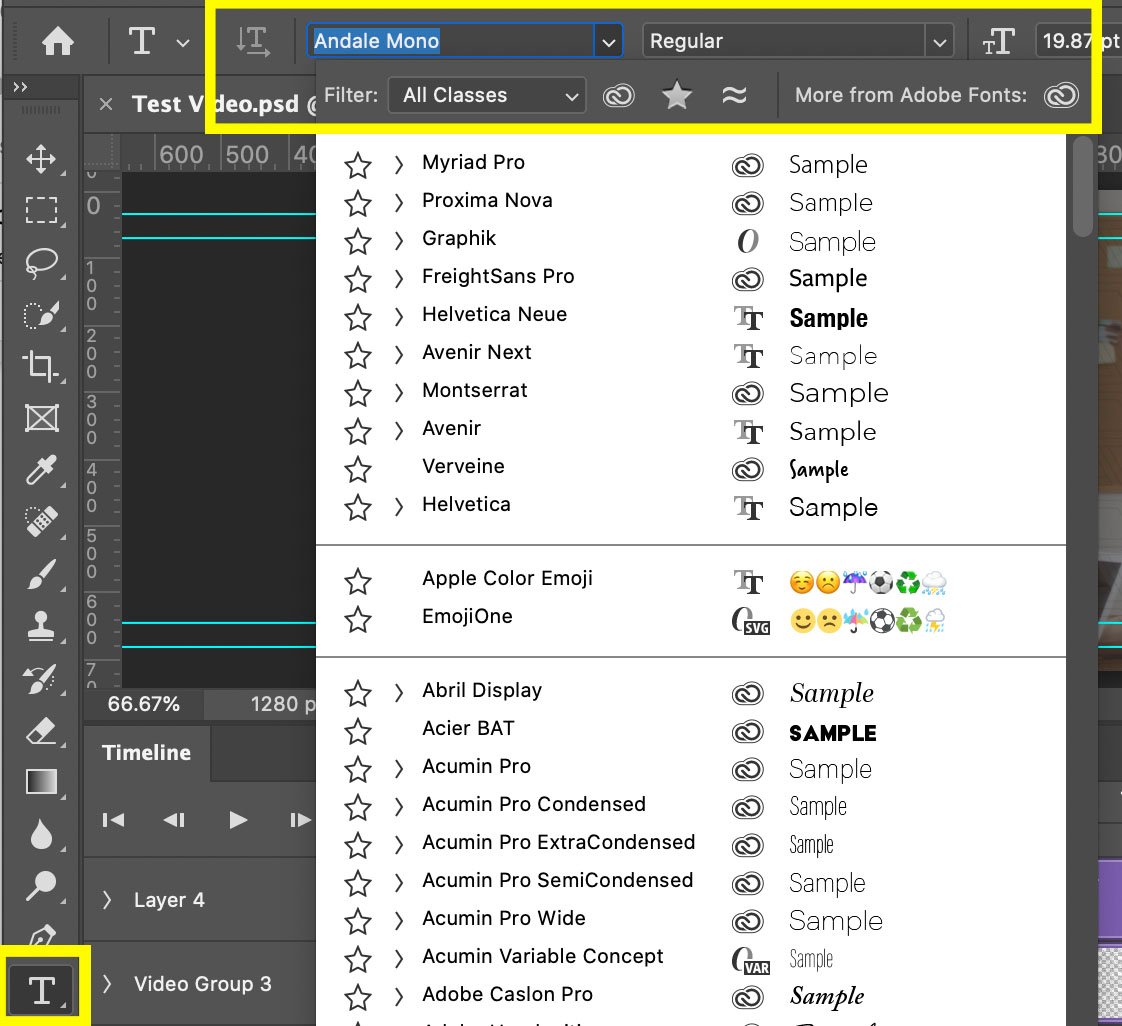The height and width of the screenshot is (1026, 1122).
Task: Select the Type tool in the toolbar
Action: (x=41, y=988)
